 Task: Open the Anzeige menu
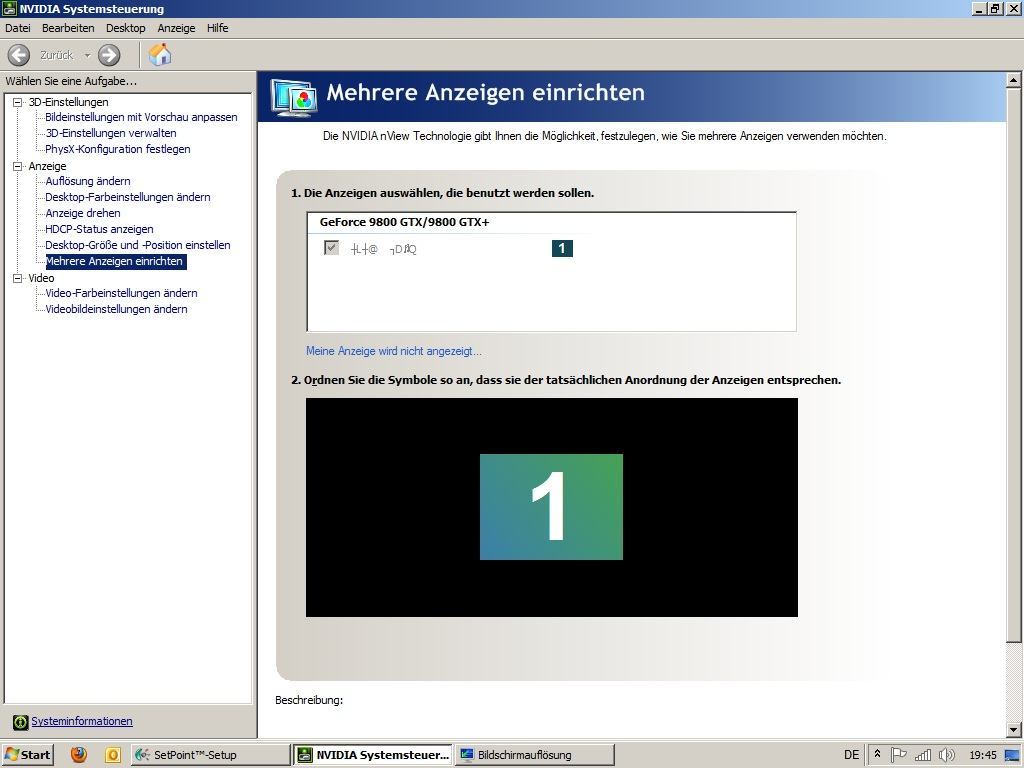pos(176,28)
